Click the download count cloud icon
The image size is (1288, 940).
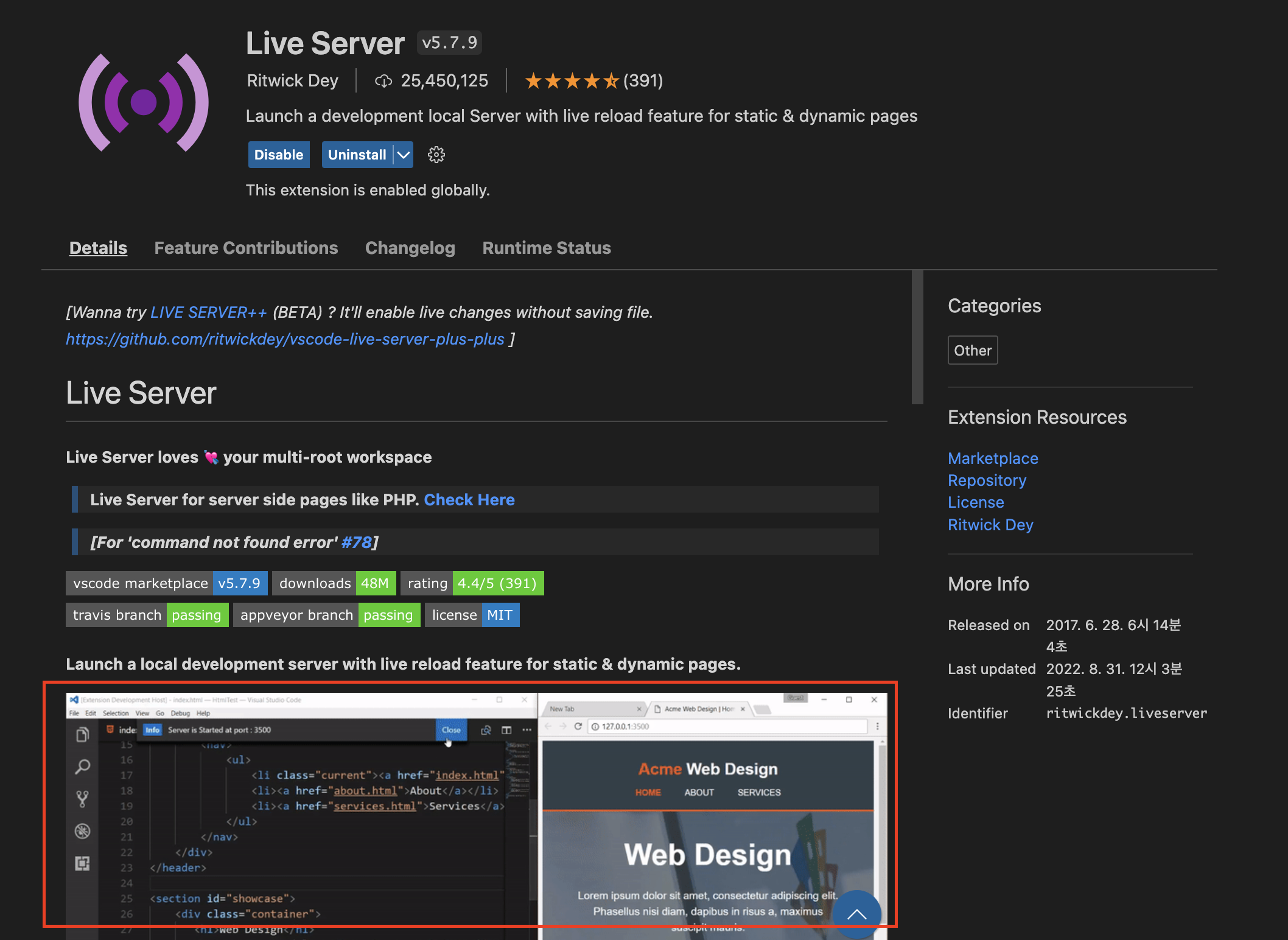coord(383,81)
